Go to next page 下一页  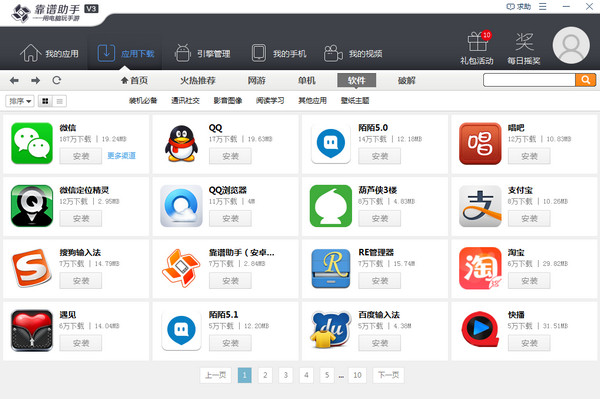coord(388,375)
